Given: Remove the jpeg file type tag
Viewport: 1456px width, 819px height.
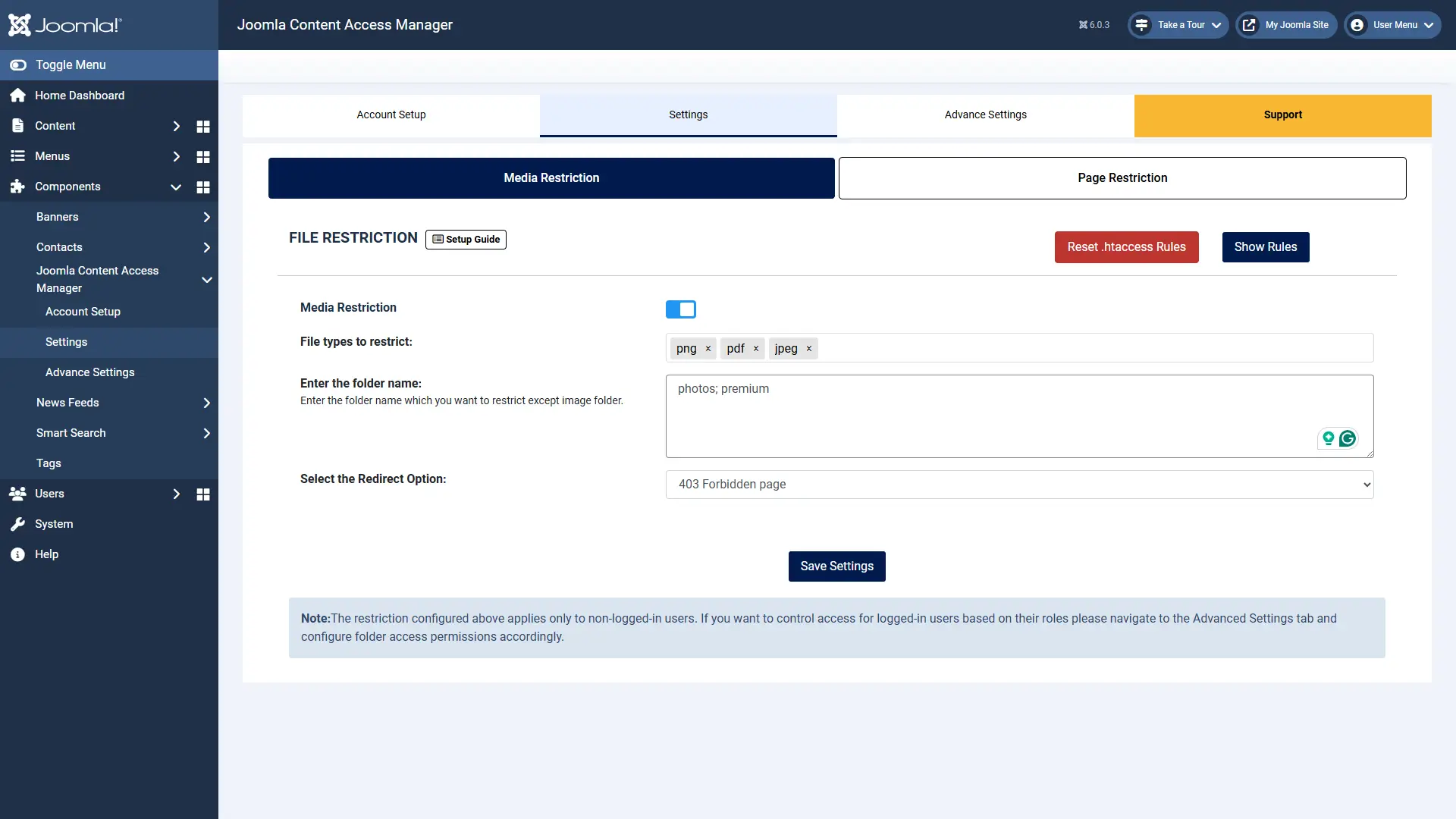Looking at the screenshot, I should pos(809,349).
